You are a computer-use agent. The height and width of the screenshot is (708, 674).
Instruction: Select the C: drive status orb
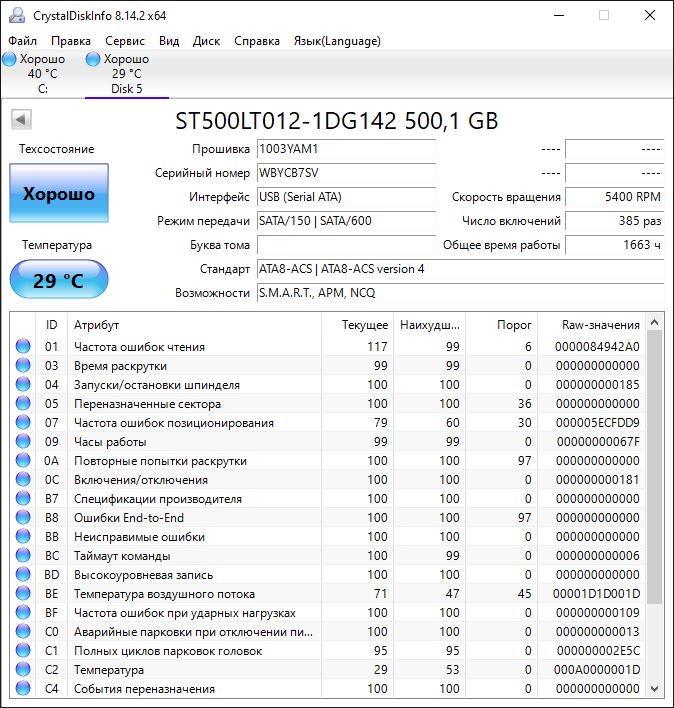[10, 59]
